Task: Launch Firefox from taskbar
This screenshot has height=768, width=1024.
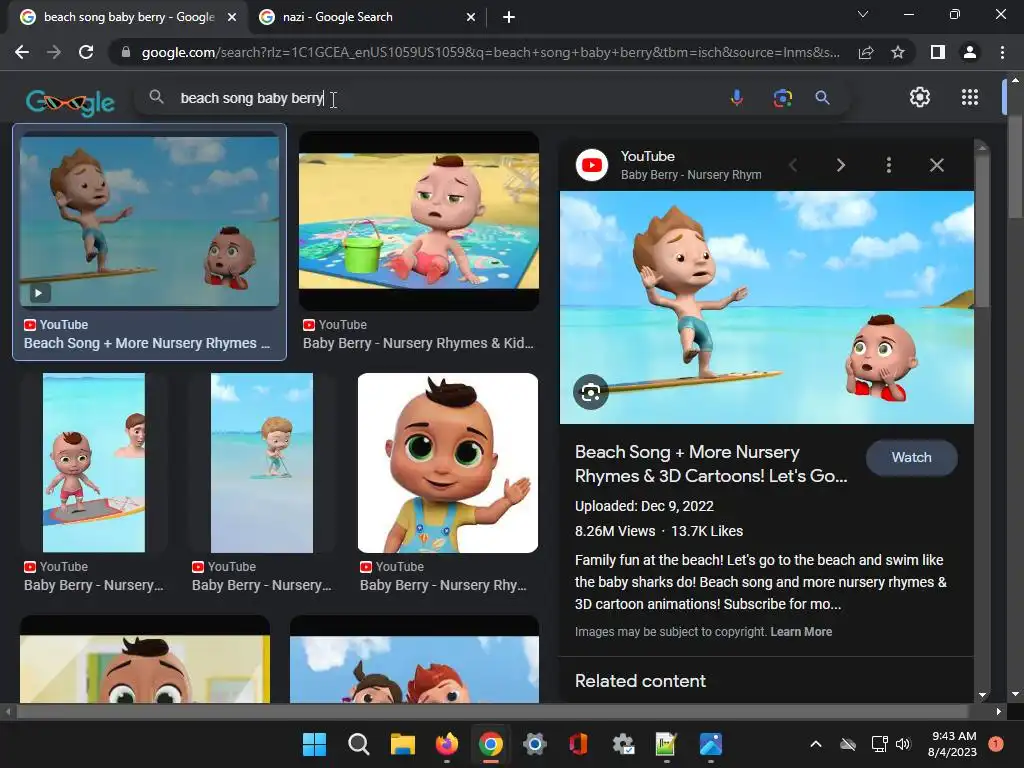Action: [447, 744]
